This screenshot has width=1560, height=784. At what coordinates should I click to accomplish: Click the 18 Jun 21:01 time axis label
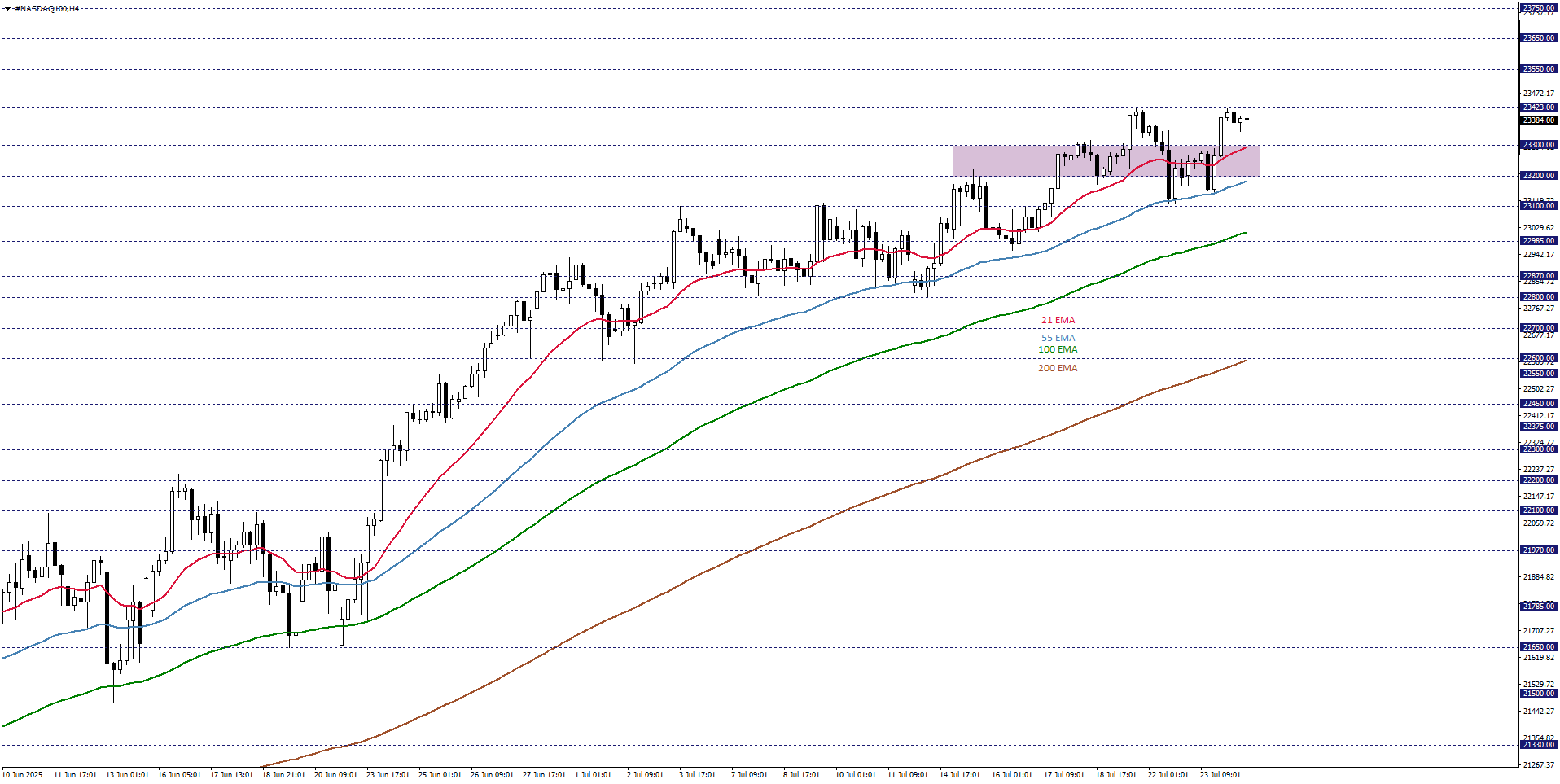284,775
